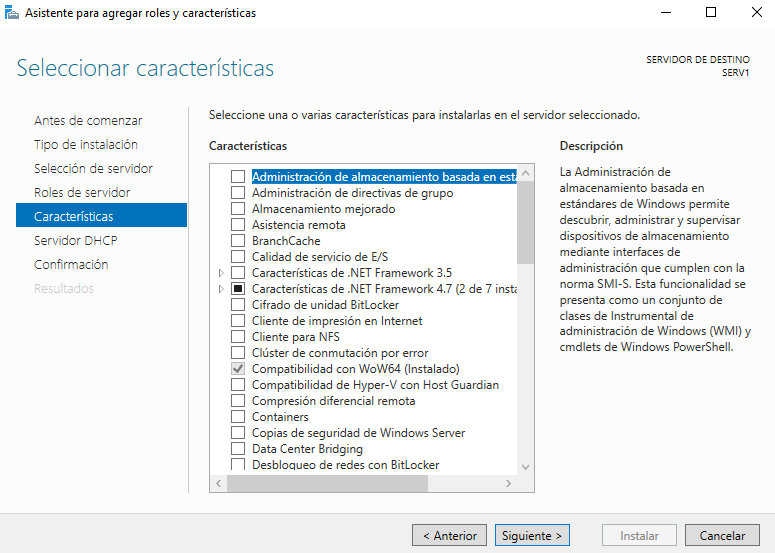Select the Características step in sidebar
The height and width of the screenshot is (553, 775).
101,215
